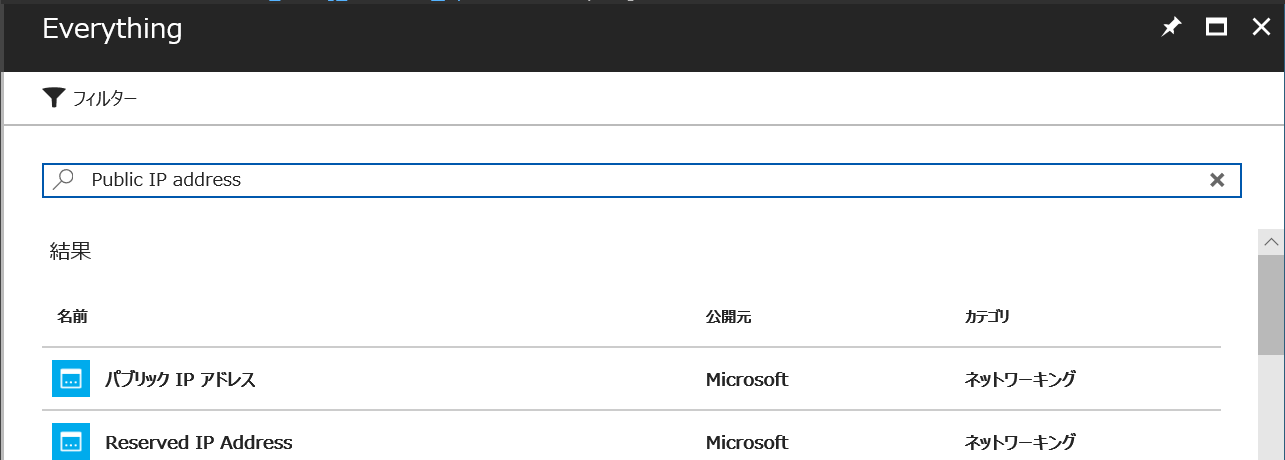
Task: Pin the Everything blade with pin icon
Action: click(x=1170, y=28)
